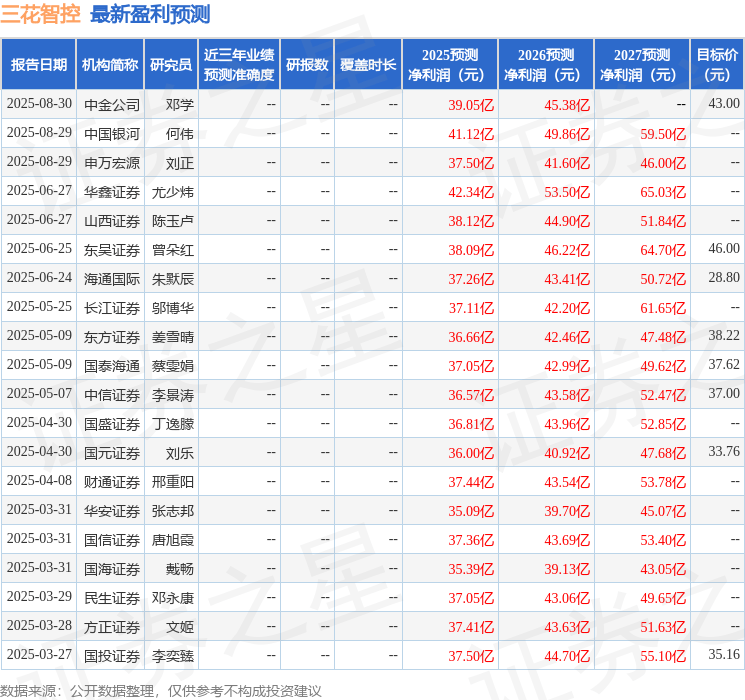Select the 目标价 column header
Viewport: 745px width, 700px height.
pyautogui.click(x=717, y=64)
